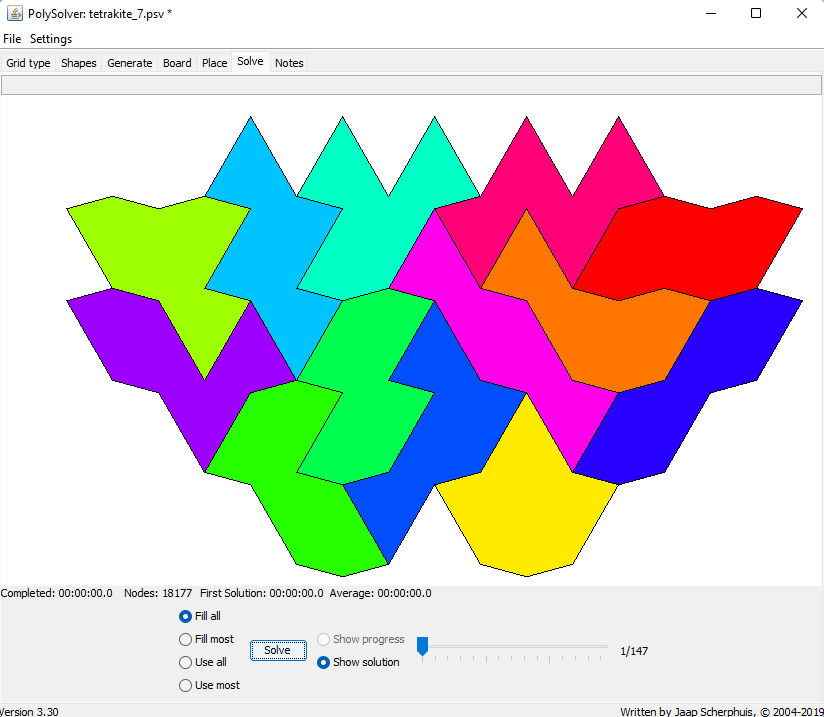The height and width of the screenshot is (717, 824).
Task: Open the Board tab
Action: click(177, 63)
